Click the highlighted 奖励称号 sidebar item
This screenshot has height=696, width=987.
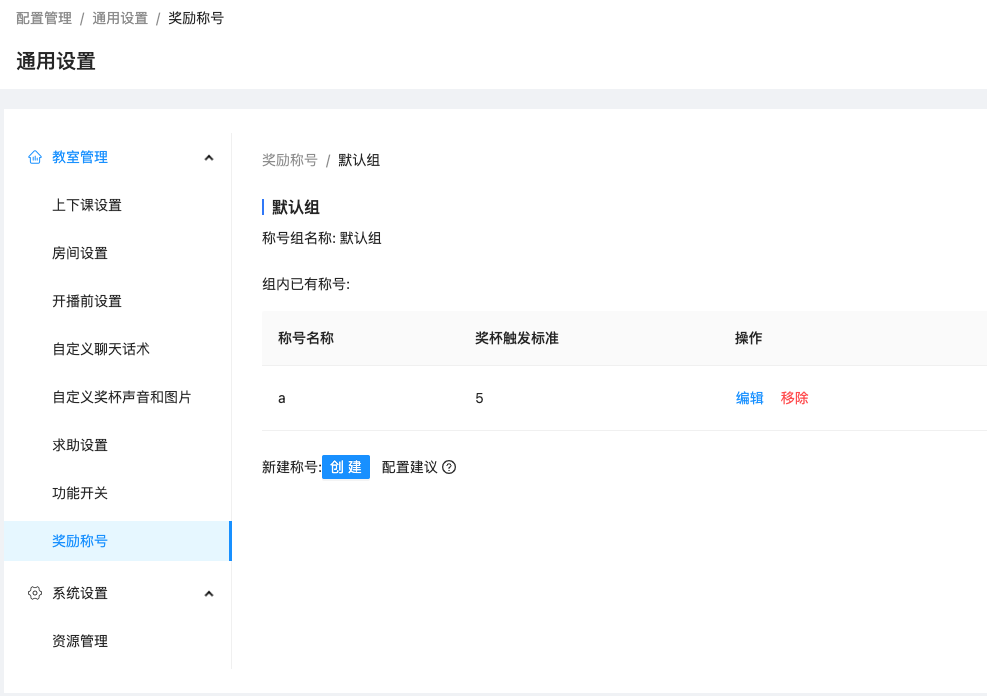click(81, 541)
